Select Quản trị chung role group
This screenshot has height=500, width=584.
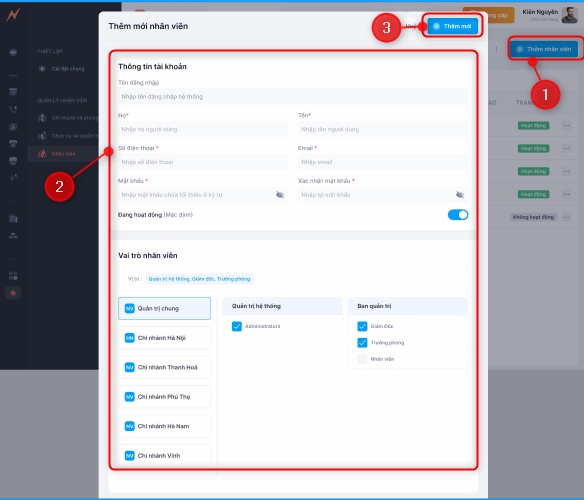tap(164, 308)
